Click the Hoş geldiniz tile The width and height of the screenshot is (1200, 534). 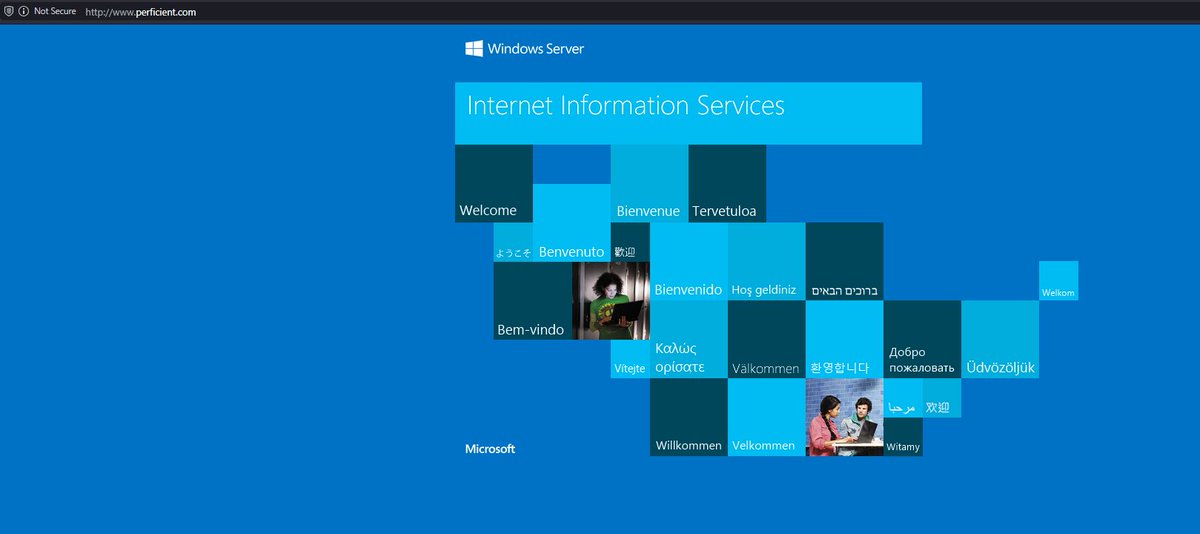766,261
